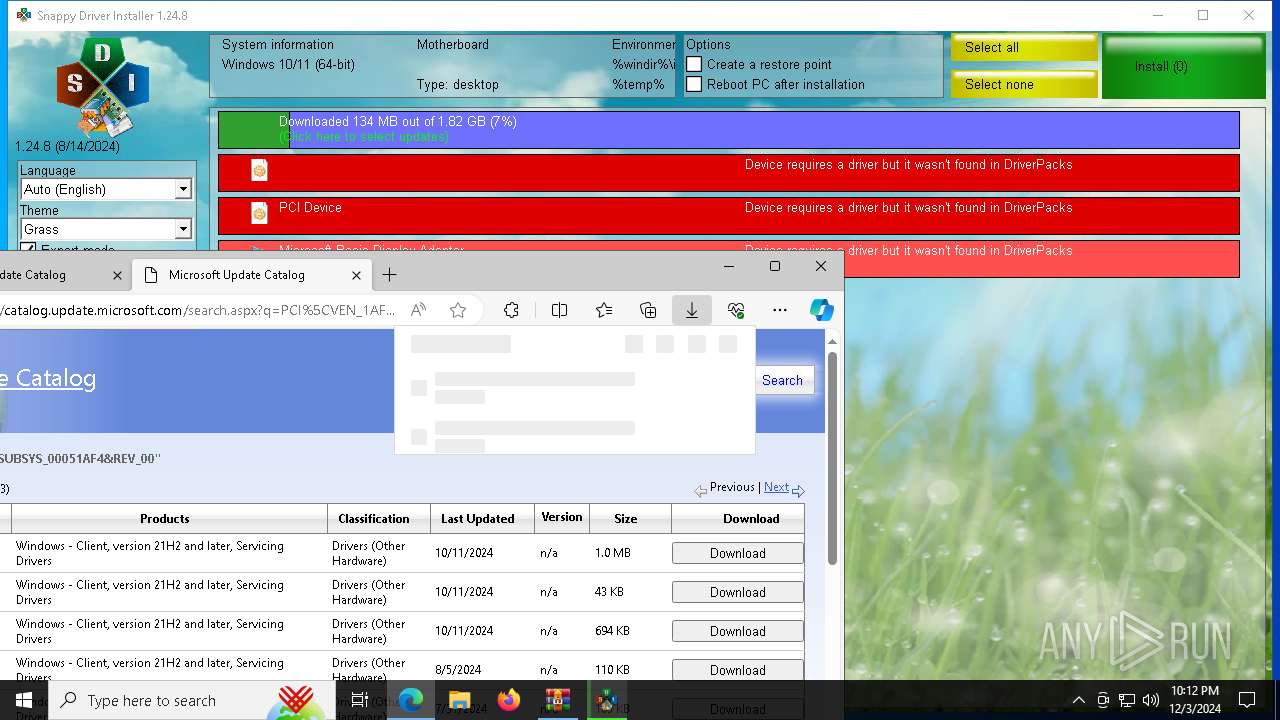Screen dimensions: 1280x720
Task: Open the Edge Extensions puzzle icon
Action: pyautogui.click(x=511, y=310)
